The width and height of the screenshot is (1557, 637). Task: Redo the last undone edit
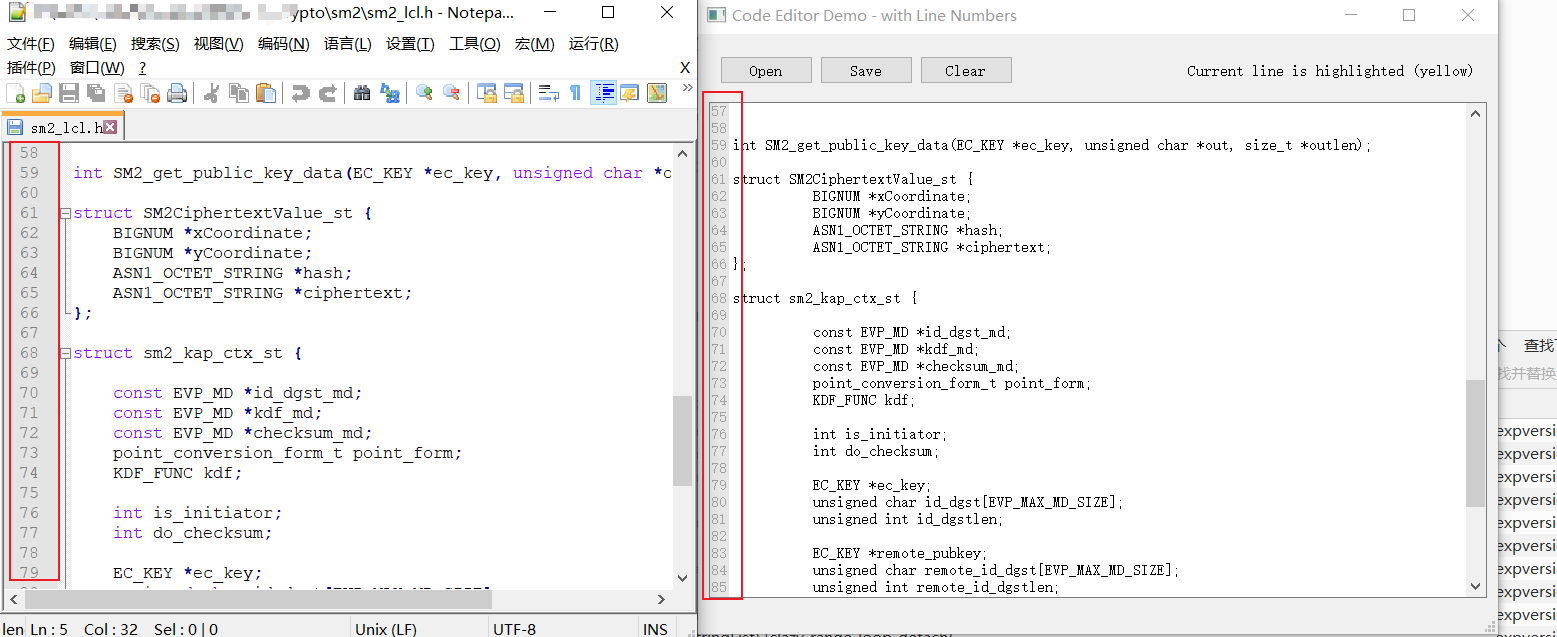click(x=327, y=93)
